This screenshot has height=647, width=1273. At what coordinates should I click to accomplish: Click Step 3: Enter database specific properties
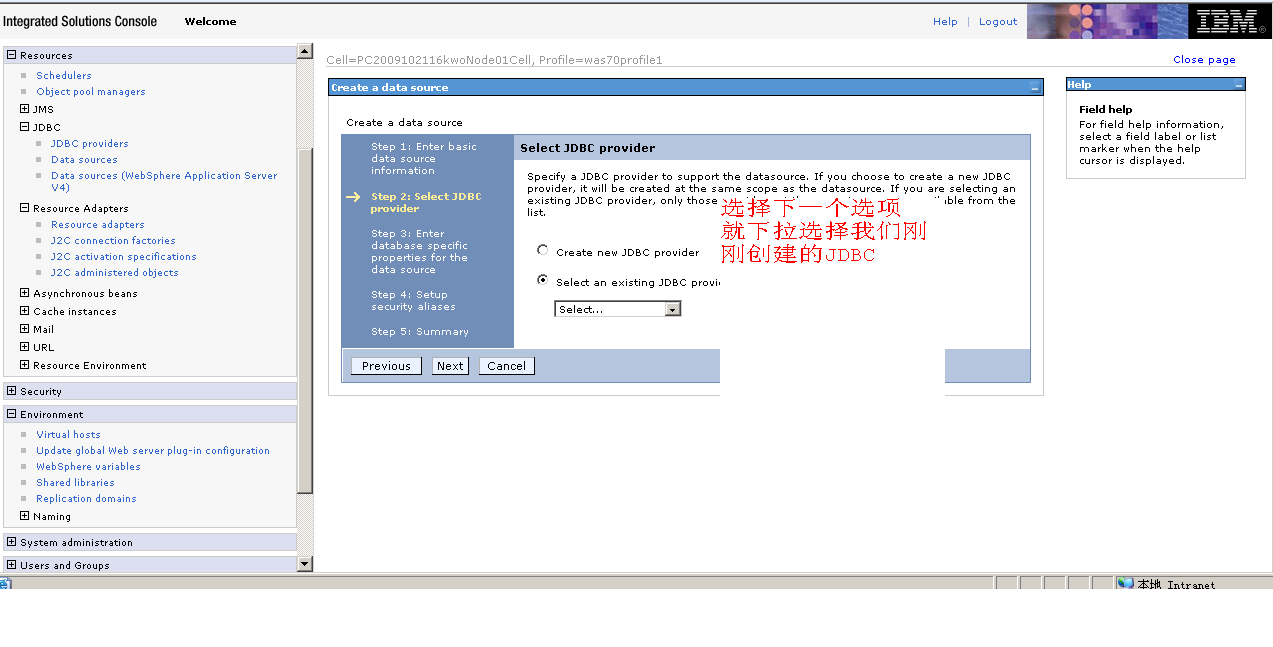pos(419,252)
